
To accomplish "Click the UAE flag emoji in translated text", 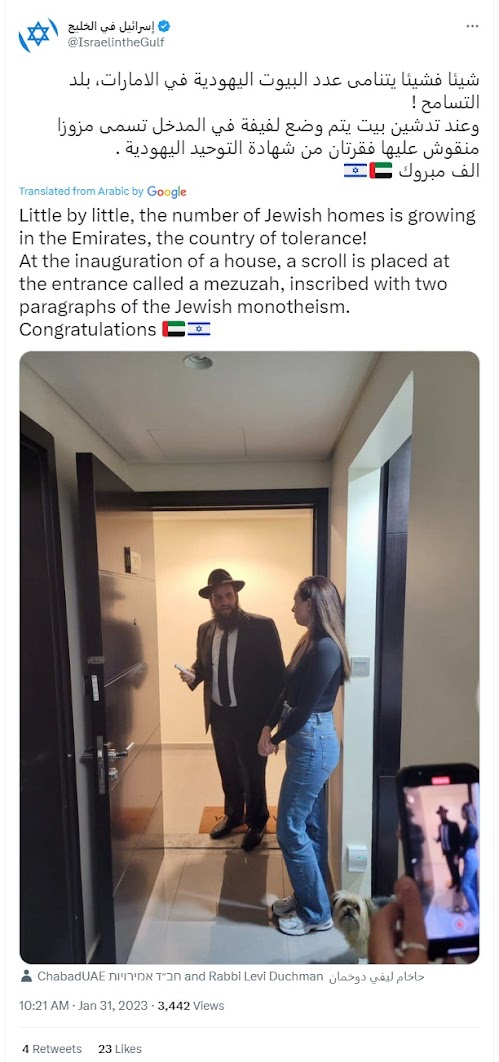I will click(174, 330).
